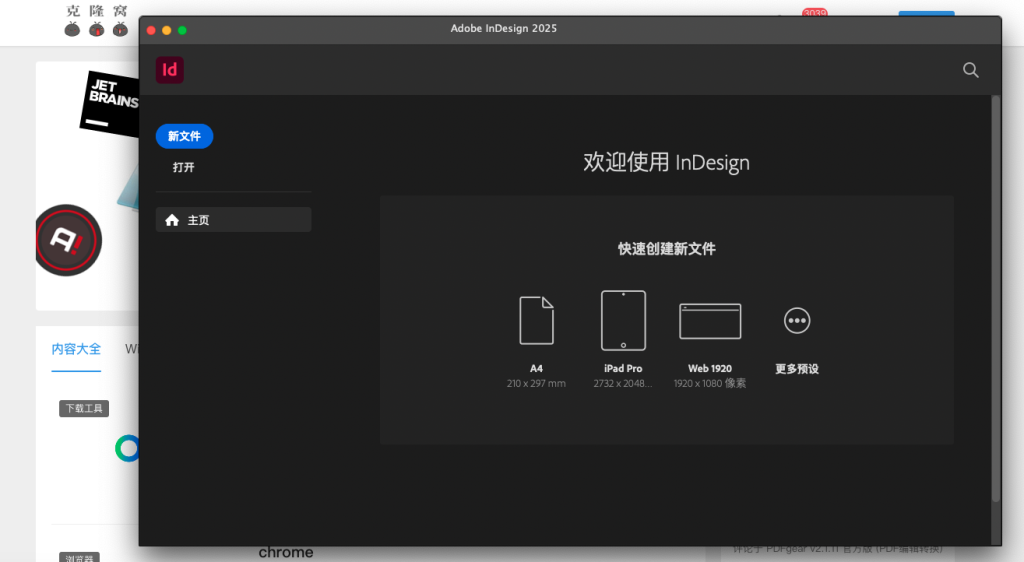Click the 2732 x 2048 size text

click(623, 384)
